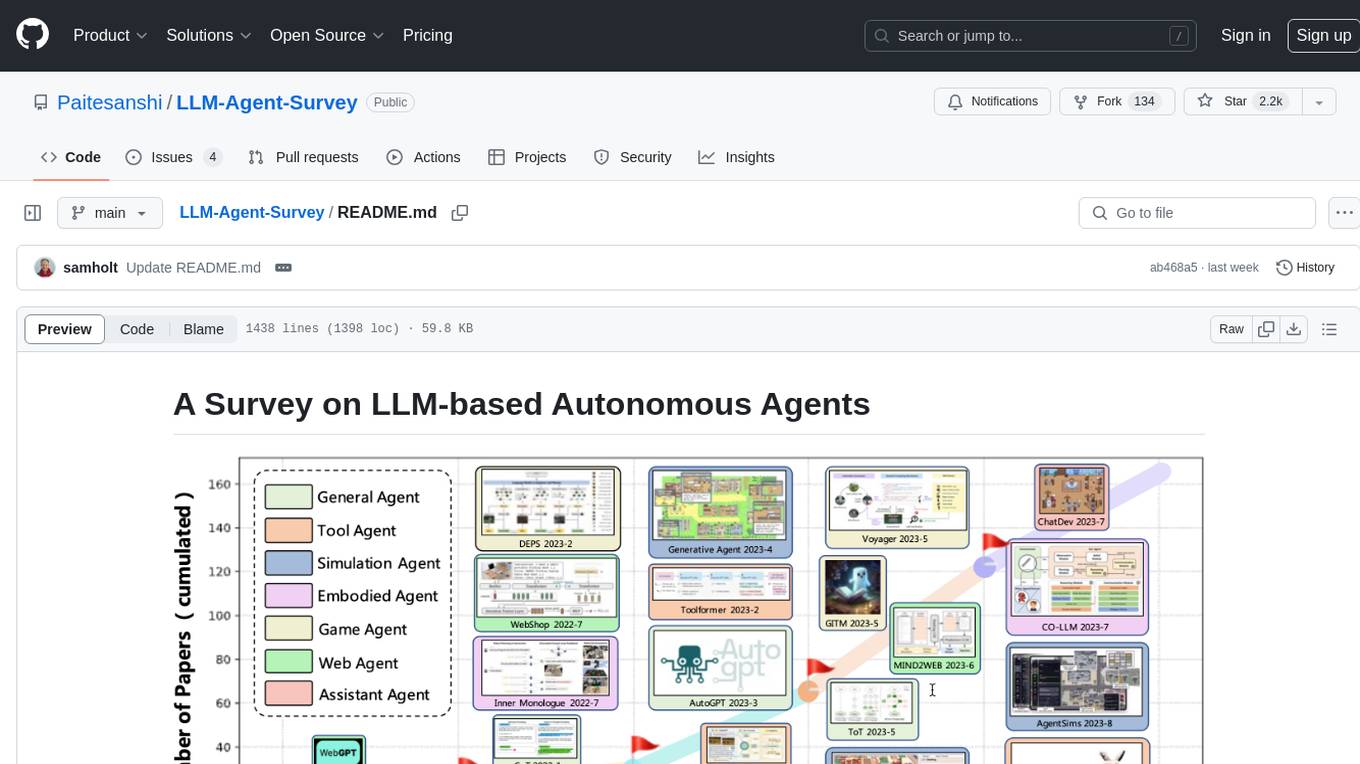Click the AgentSims 2023-8 thumbnail

coord(1076,687)
